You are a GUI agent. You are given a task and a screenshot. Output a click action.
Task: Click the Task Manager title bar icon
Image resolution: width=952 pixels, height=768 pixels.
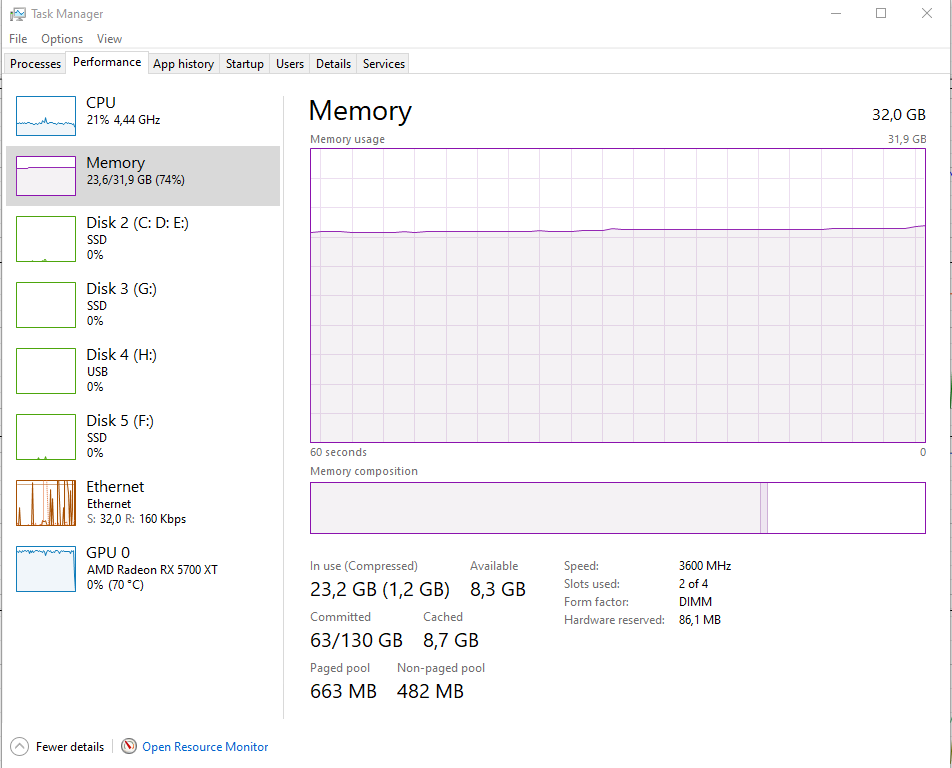point(17,14)
